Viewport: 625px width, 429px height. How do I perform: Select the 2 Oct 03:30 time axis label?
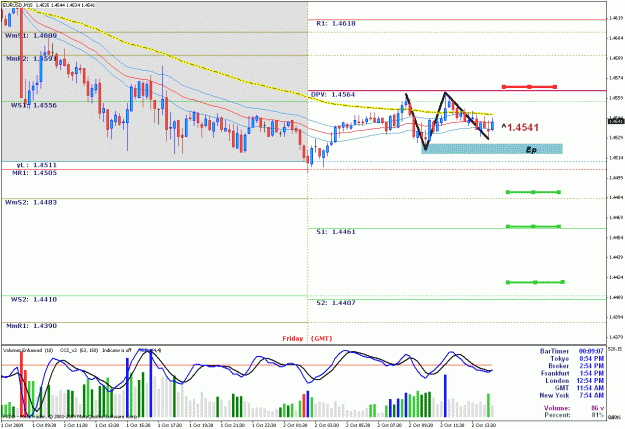[x=326, y=425]
